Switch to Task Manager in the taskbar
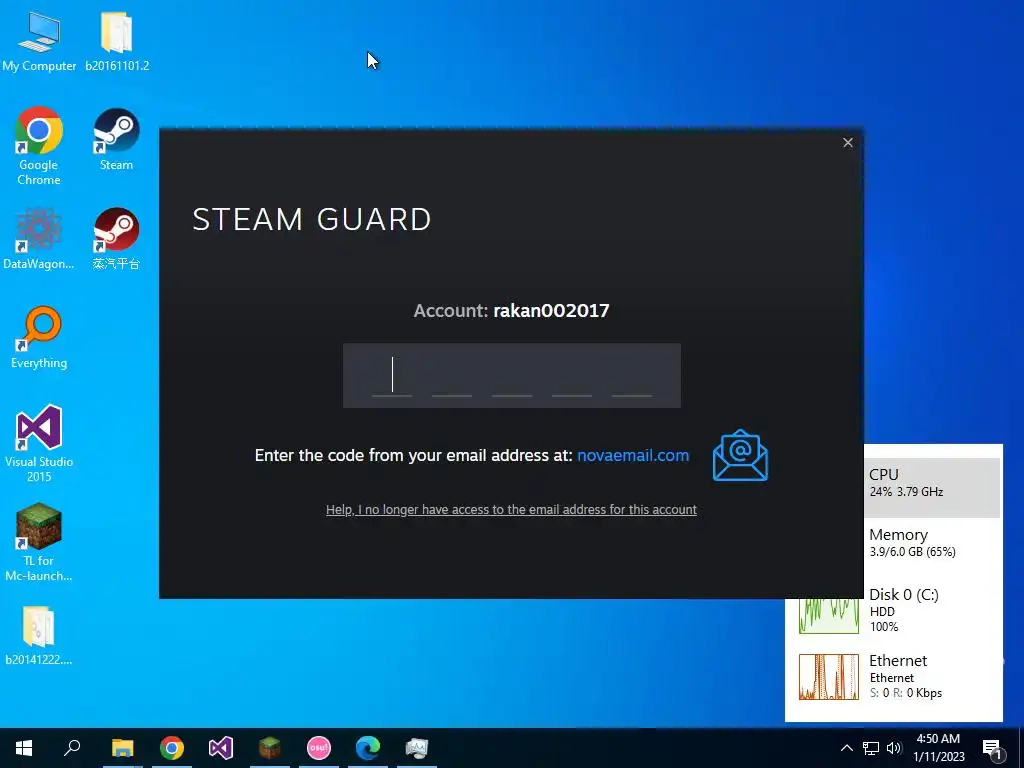This screenshot has height=768, width=1024. [417, 748]
